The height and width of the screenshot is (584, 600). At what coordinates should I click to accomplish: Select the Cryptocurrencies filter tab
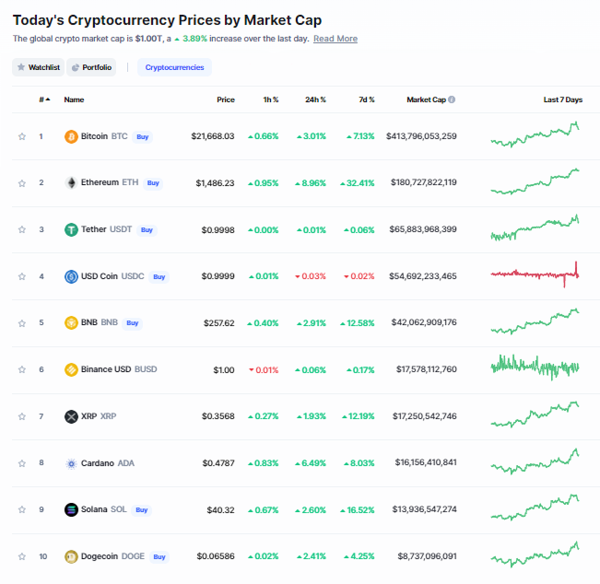(x=174, y=67)
